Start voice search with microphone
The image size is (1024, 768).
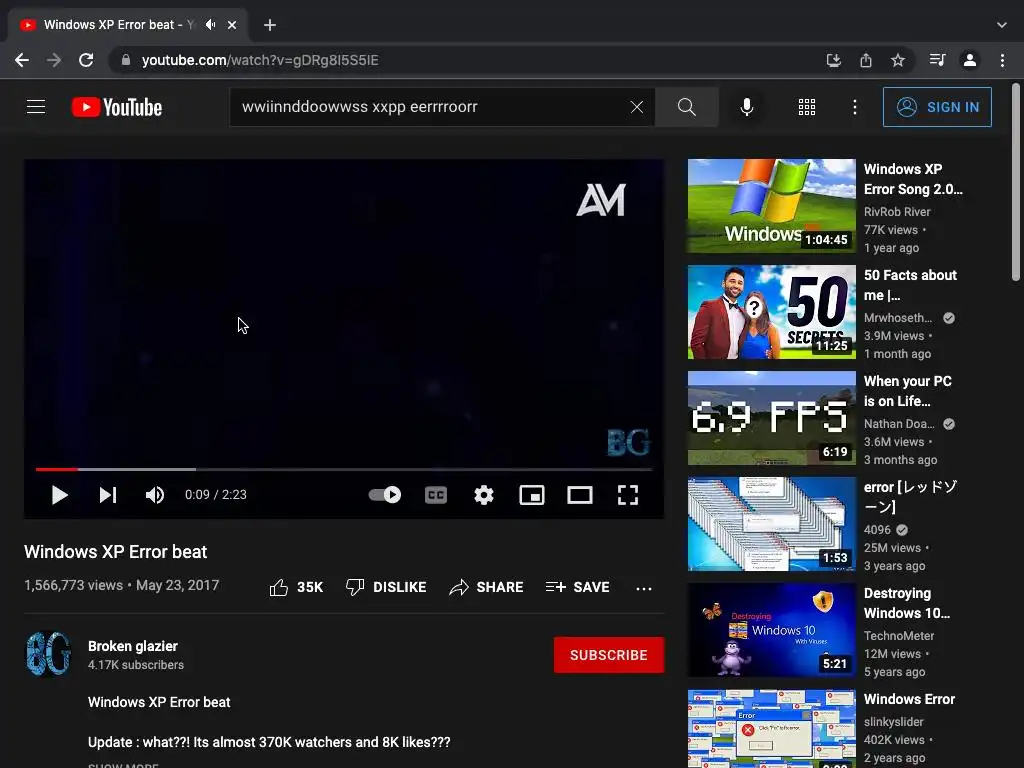(746, 106)
